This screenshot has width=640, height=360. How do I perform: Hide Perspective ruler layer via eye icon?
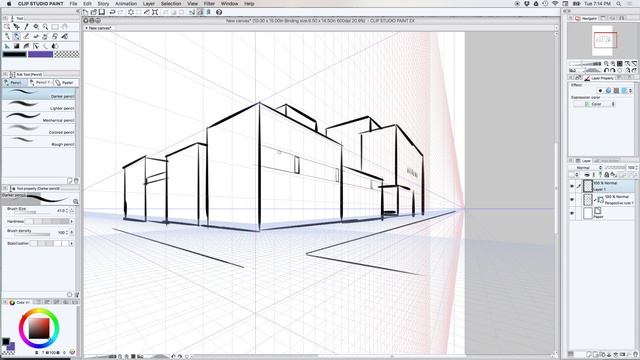click(x=572, y=200)
